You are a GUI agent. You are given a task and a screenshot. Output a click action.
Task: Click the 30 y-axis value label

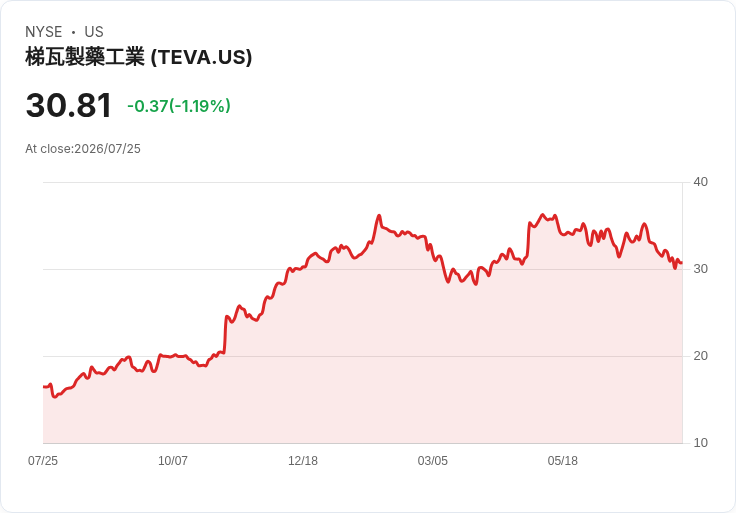point(700,269)
